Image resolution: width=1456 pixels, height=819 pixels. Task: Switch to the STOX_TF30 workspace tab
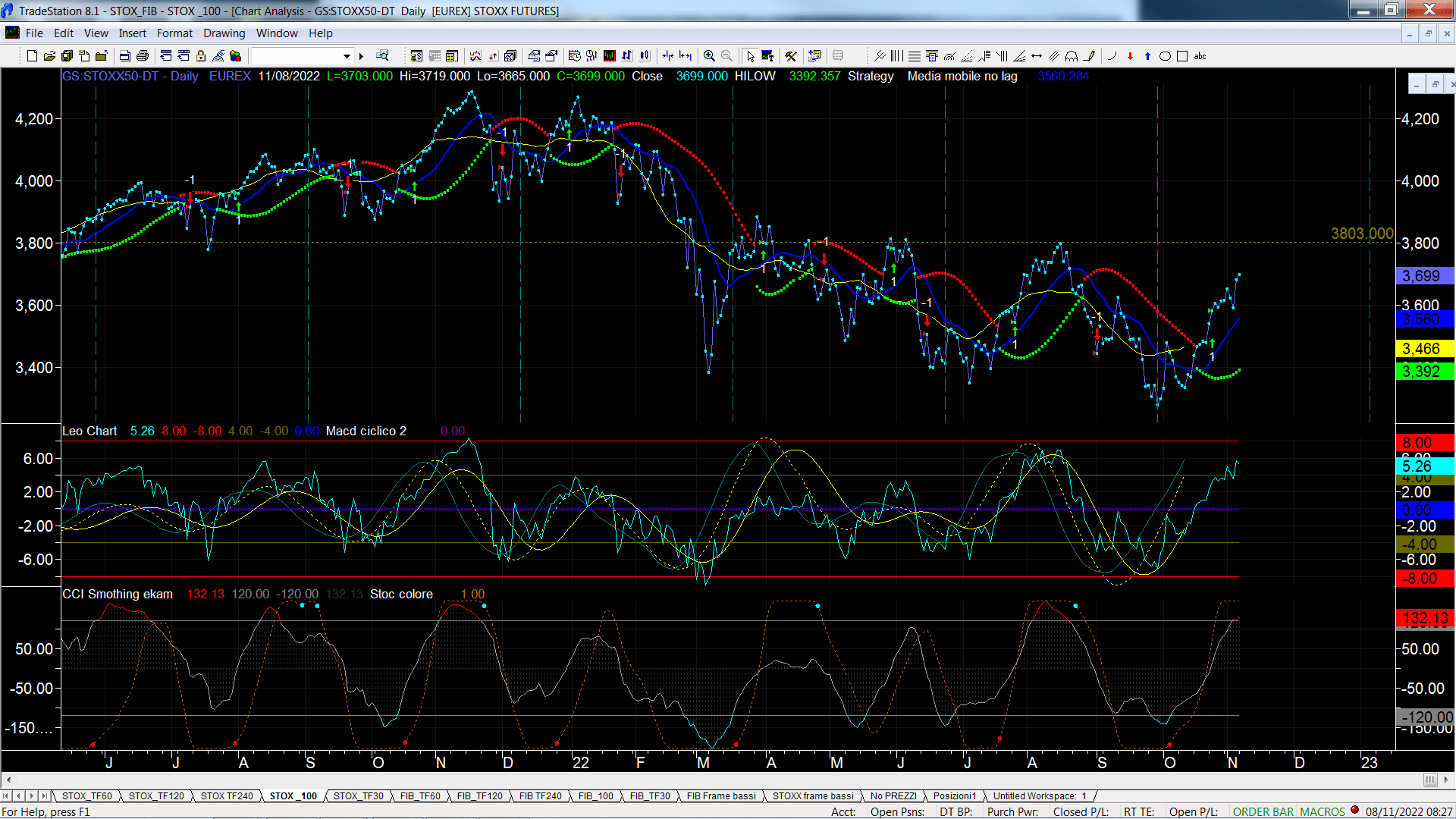click(359, 795)
